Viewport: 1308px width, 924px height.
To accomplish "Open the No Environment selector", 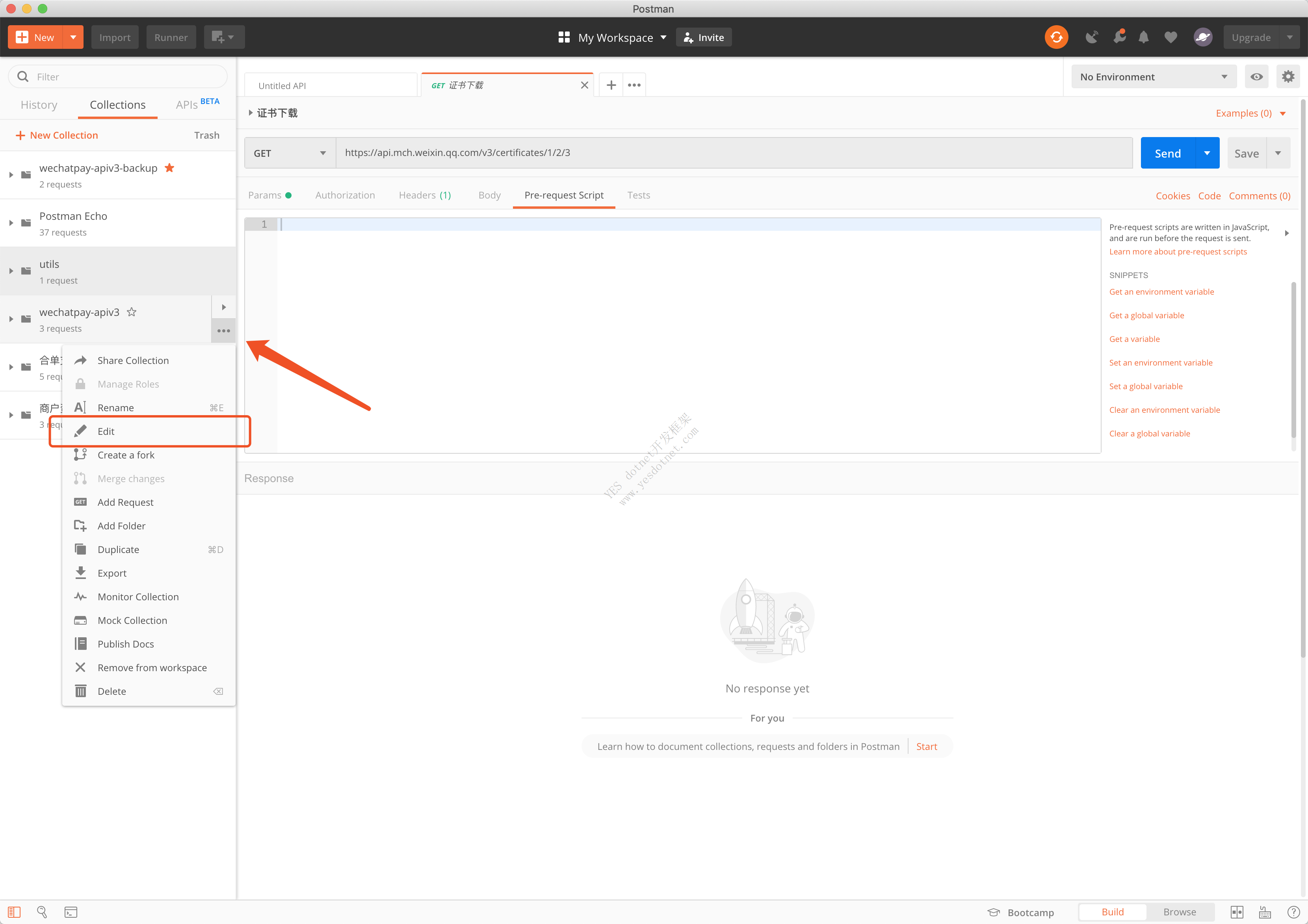I will 1154,76.
